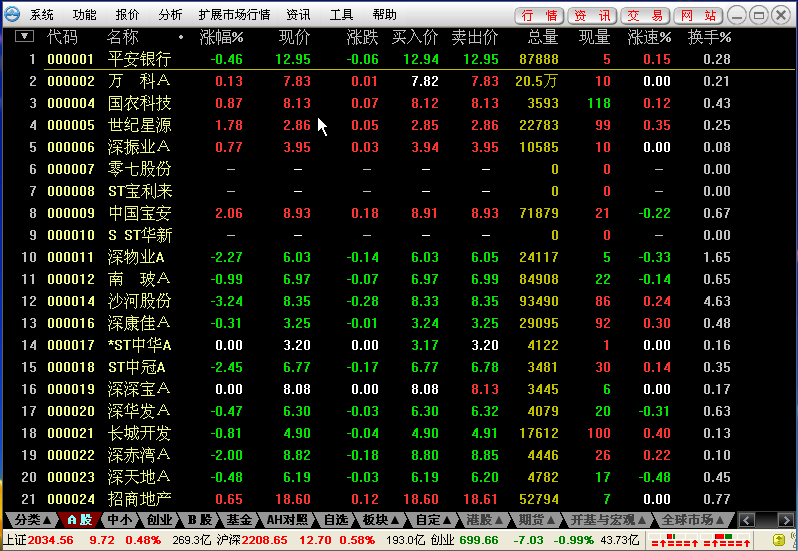Select the 深赤湾A stock
798x551 pixels.
pos(399,455)
